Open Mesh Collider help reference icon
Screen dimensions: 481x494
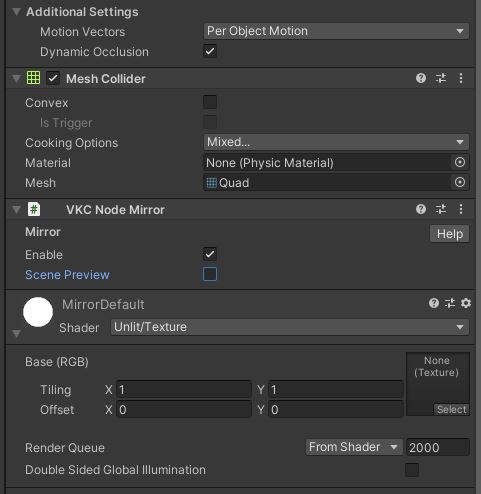(x=421, y=78)
